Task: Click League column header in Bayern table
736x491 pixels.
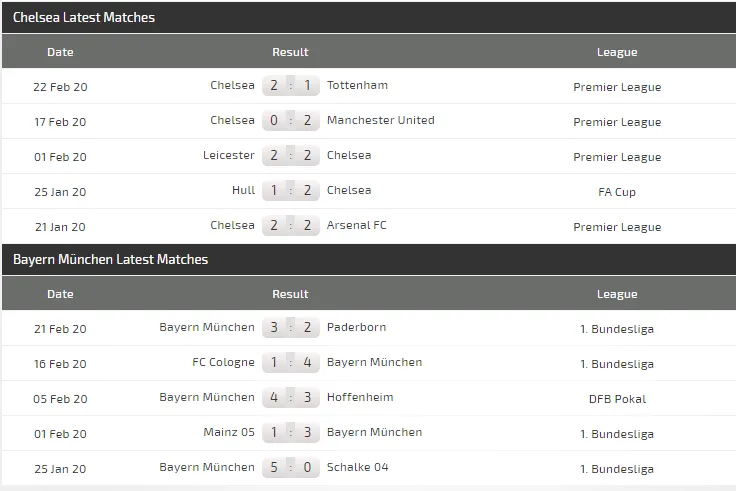Action: 617,294
